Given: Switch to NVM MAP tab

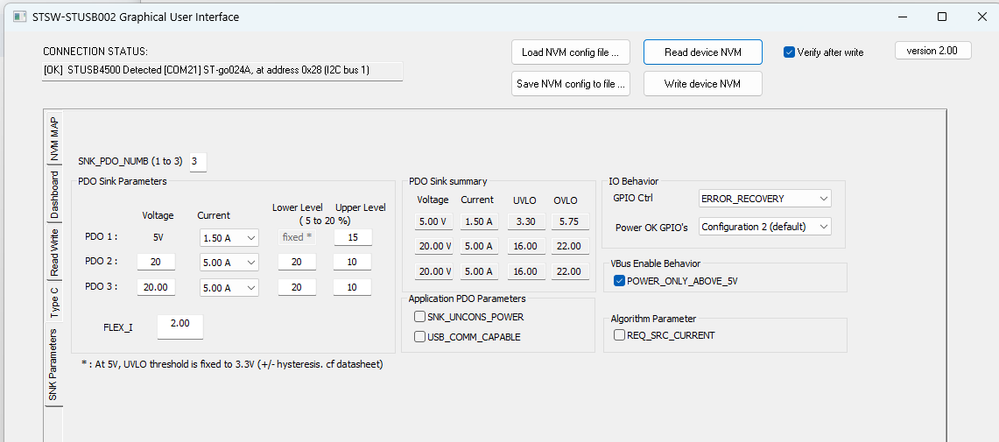Looking at the screenshot, I should [54, 139].
